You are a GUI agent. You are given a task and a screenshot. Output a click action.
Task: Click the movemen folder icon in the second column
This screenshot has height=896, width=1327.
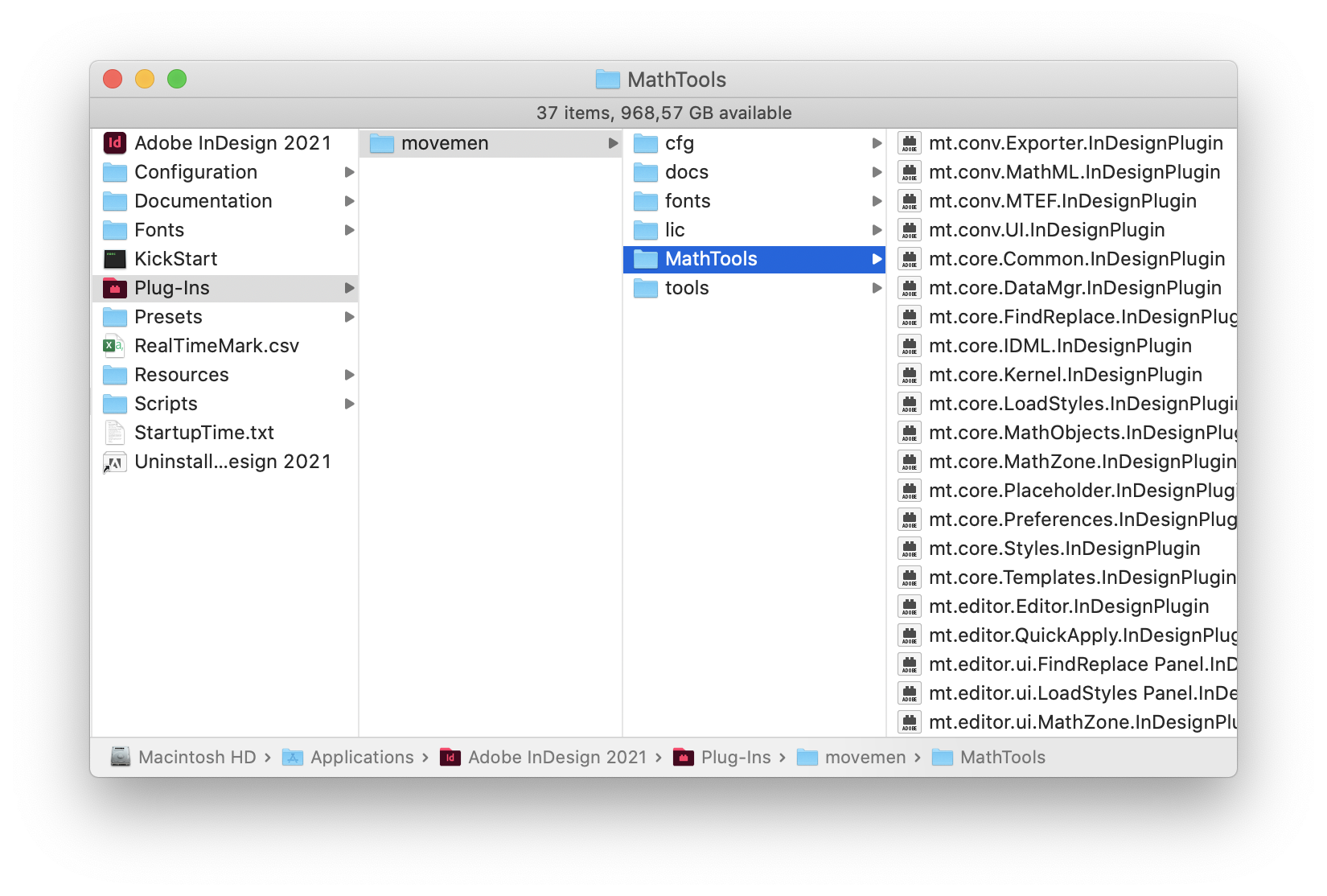[x=382, y=143]
